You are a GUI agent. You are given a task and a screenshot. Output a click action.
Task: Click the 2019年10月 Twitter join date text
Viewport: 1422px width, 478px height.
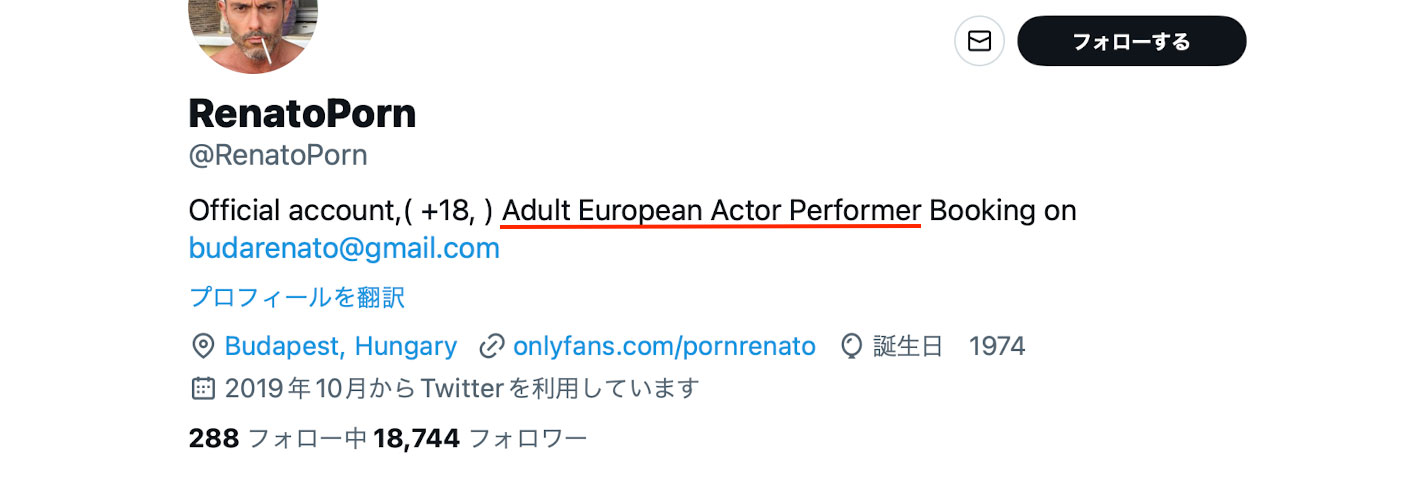tap(461, 388)
